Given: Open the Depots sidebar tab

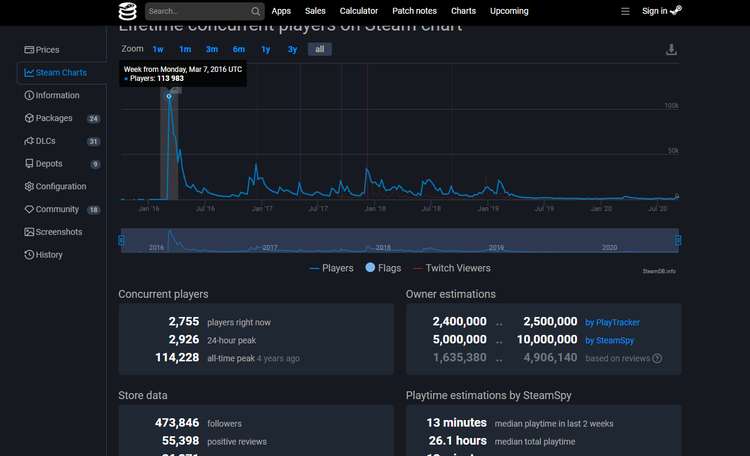Looking at the screenshot, I should click(61, 164).
